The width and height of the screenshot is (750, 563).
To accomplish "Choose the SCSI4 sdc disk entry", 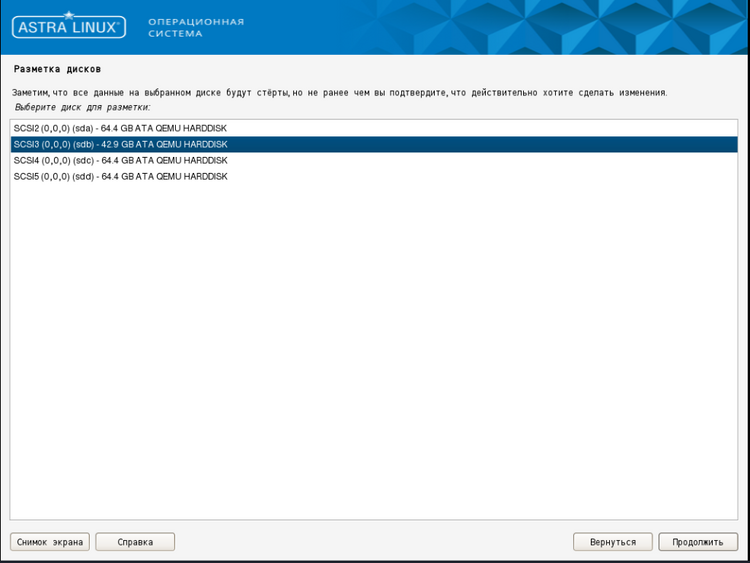I will 120,160.
